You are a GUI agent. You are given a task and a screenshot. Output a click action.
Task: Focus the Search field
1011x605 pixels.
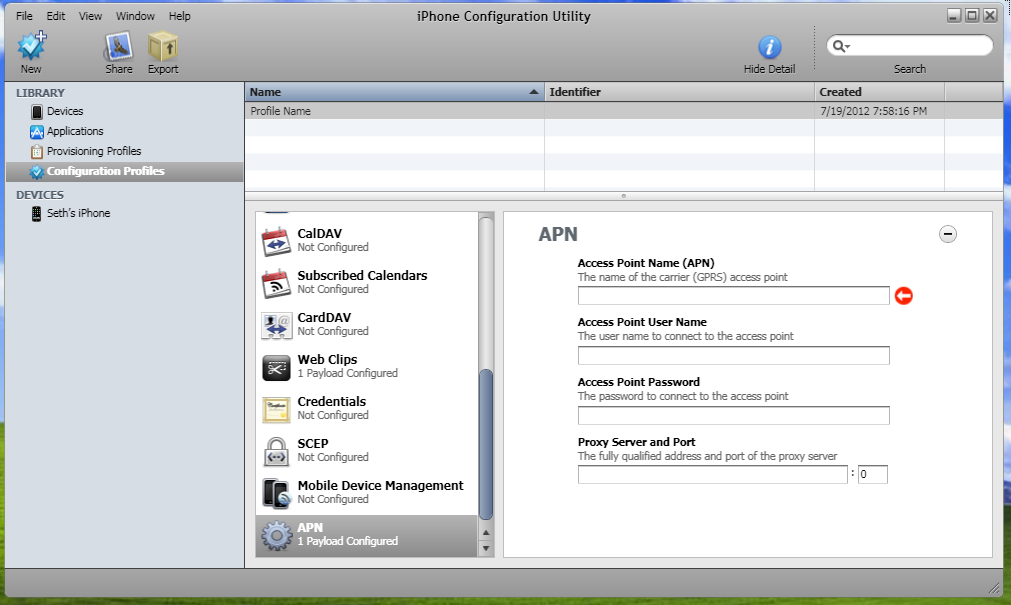(910, 46)
